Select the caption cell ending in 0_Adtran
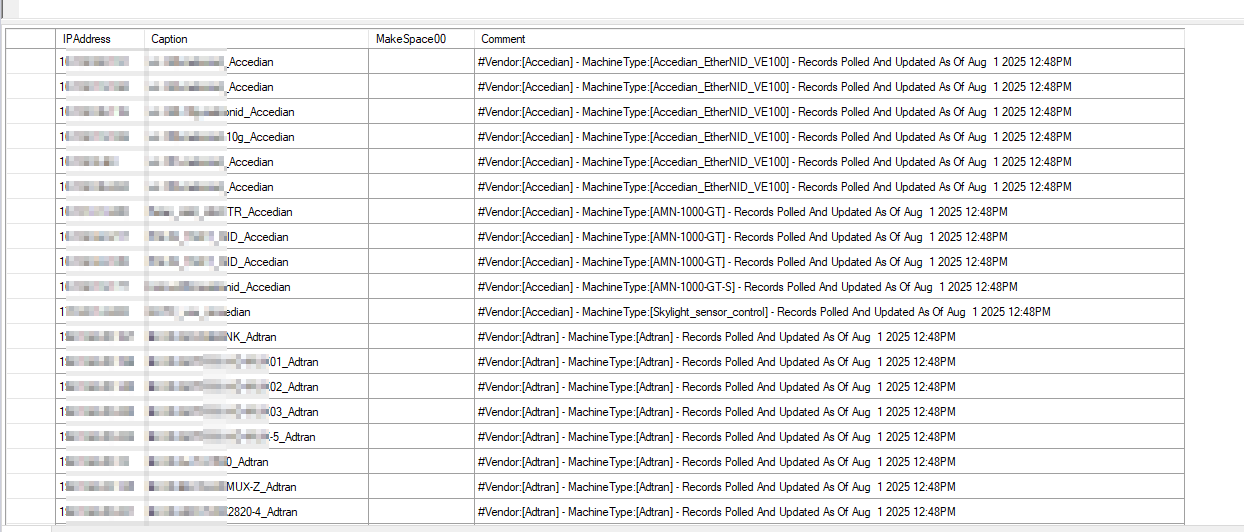The height and width of the screenshot is (532, 1244). click(x=256, y=462)
